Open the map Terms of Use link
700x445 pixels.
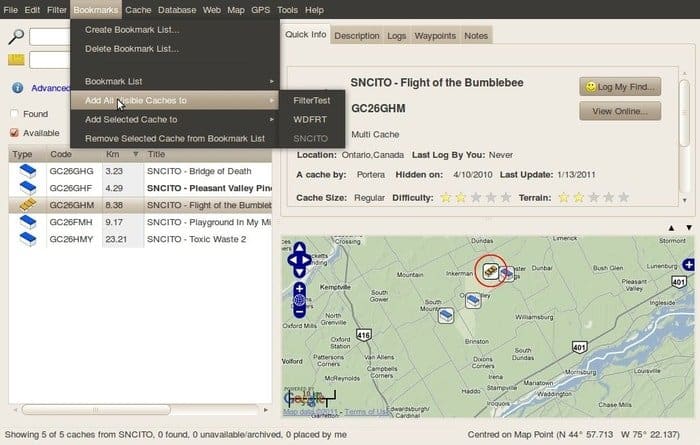coord(366,412)
